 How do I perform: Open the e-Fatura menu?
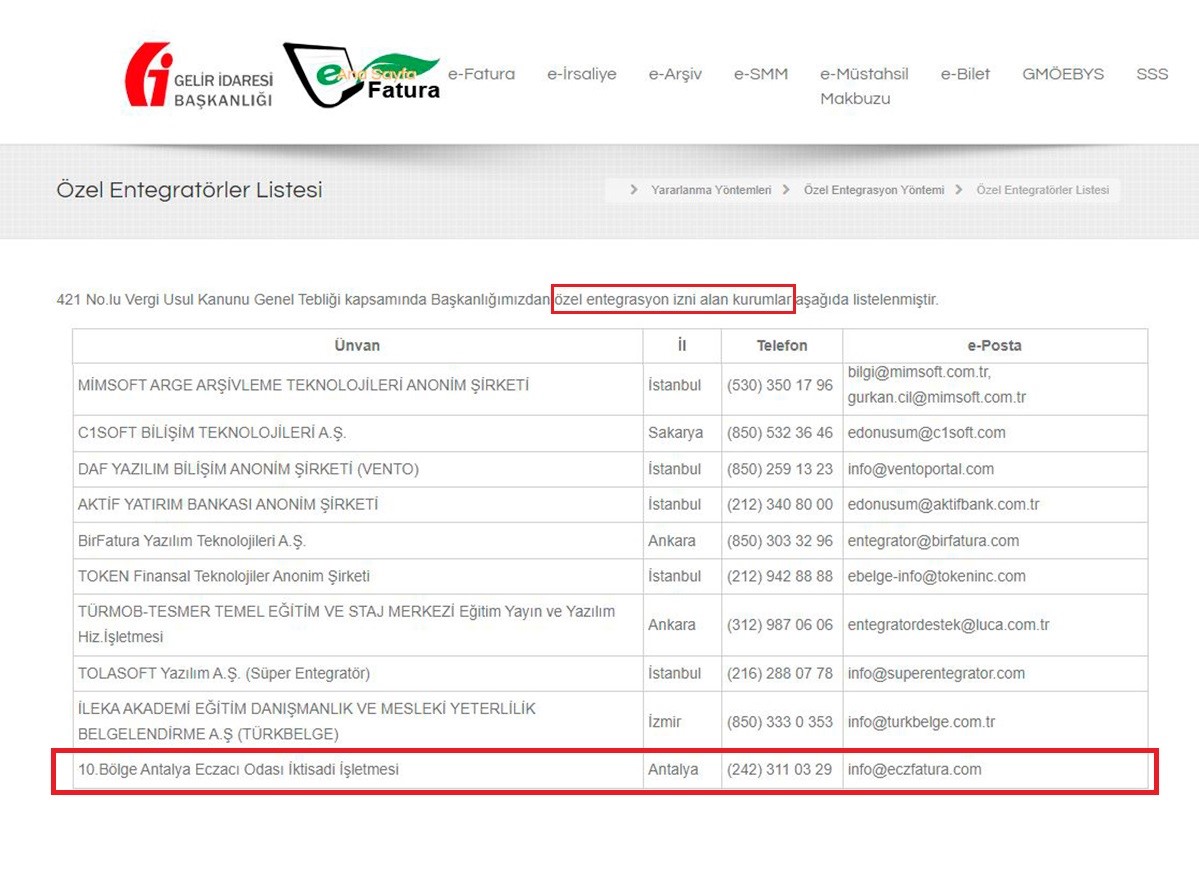click(481, 74)
